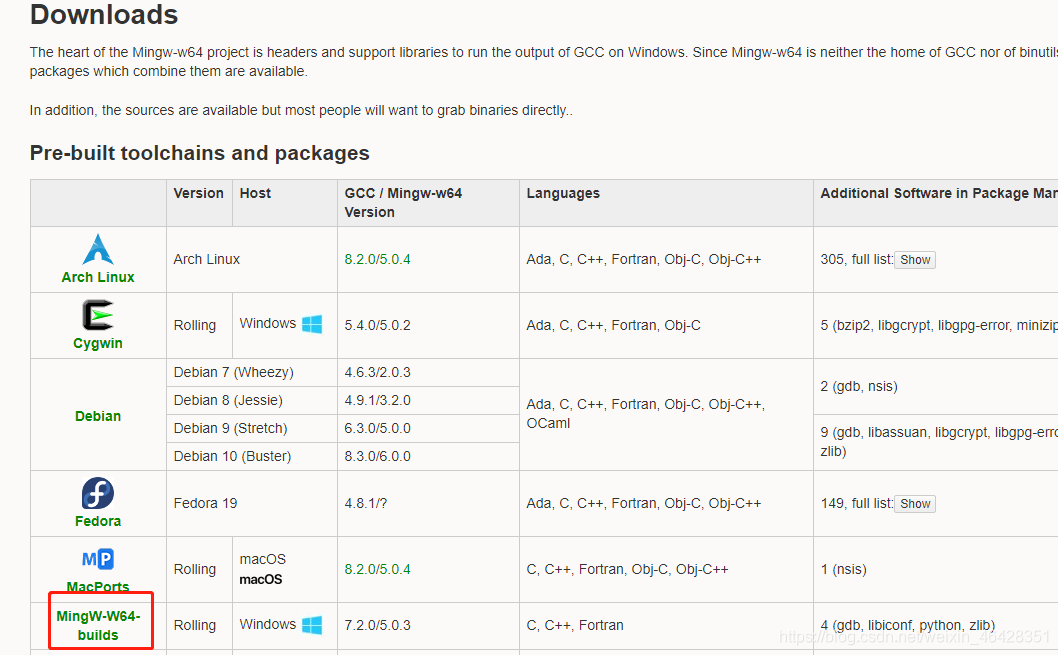
Task: Click the Arch Linux logo icon
Action: (98, 250)
